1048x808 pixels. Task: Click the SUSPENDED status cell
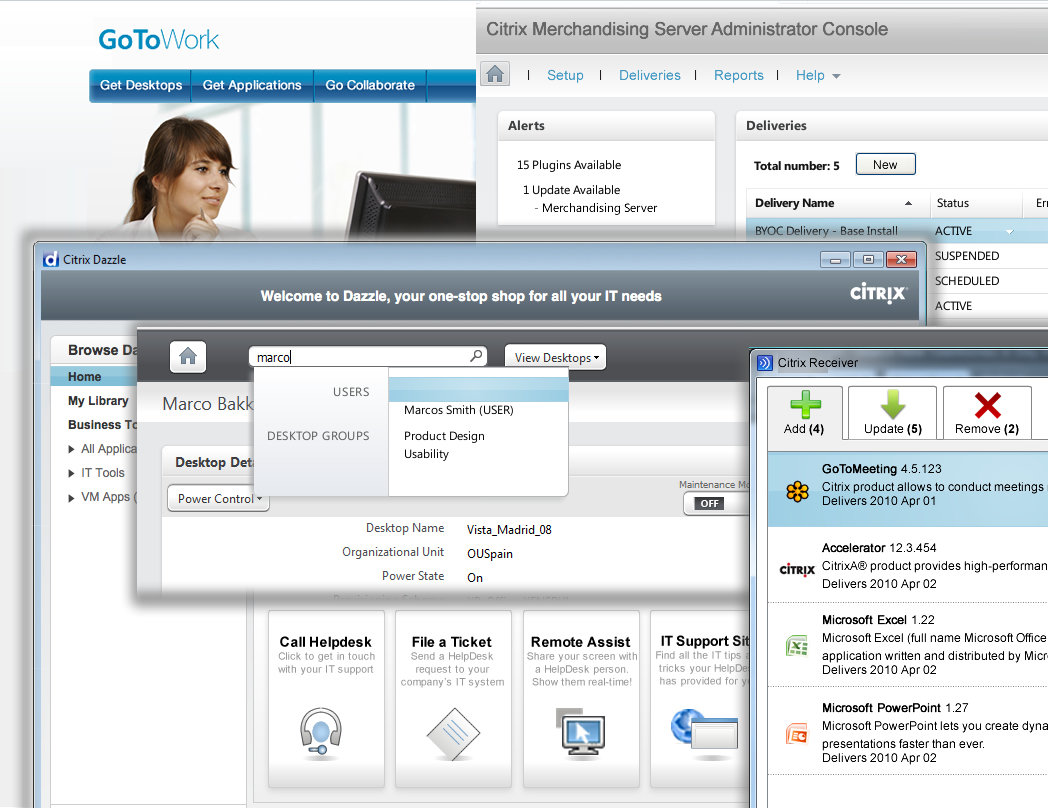click(967, 256)
